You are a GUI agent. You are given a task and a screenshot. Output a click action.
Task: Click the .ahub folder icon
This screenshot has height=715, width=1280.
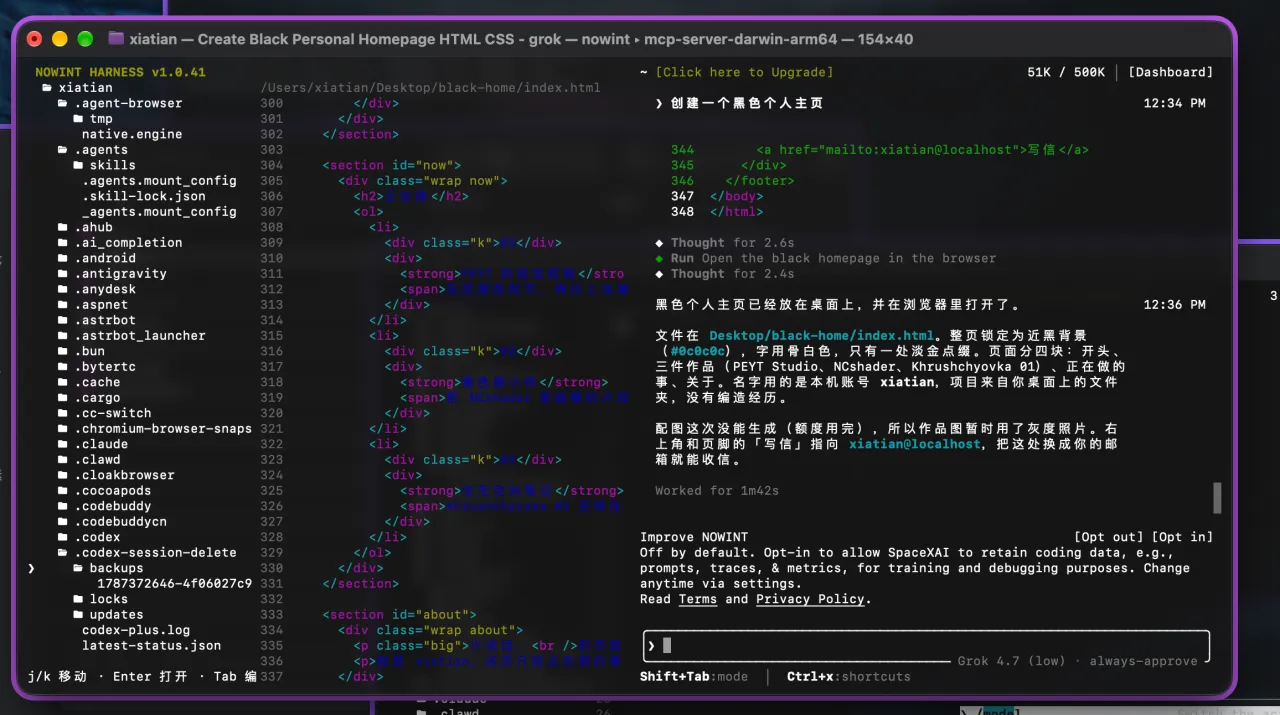click(x=63, y=227)
